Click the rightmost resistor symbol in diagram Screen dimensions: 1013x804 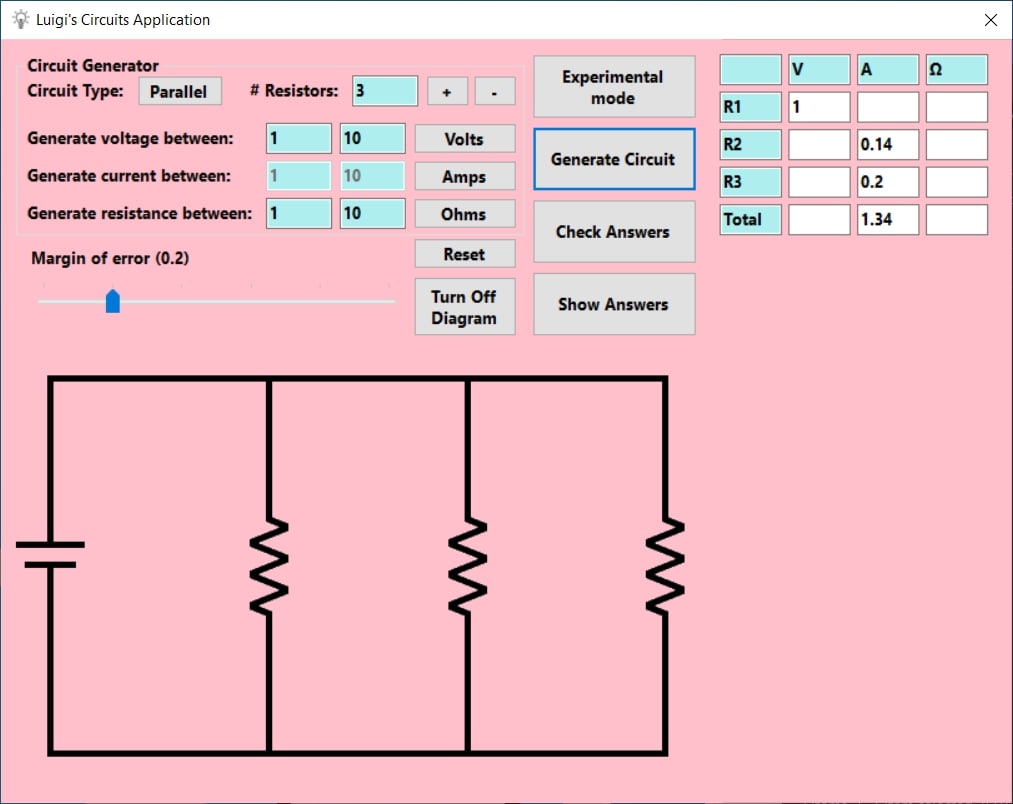coord(665,566)
